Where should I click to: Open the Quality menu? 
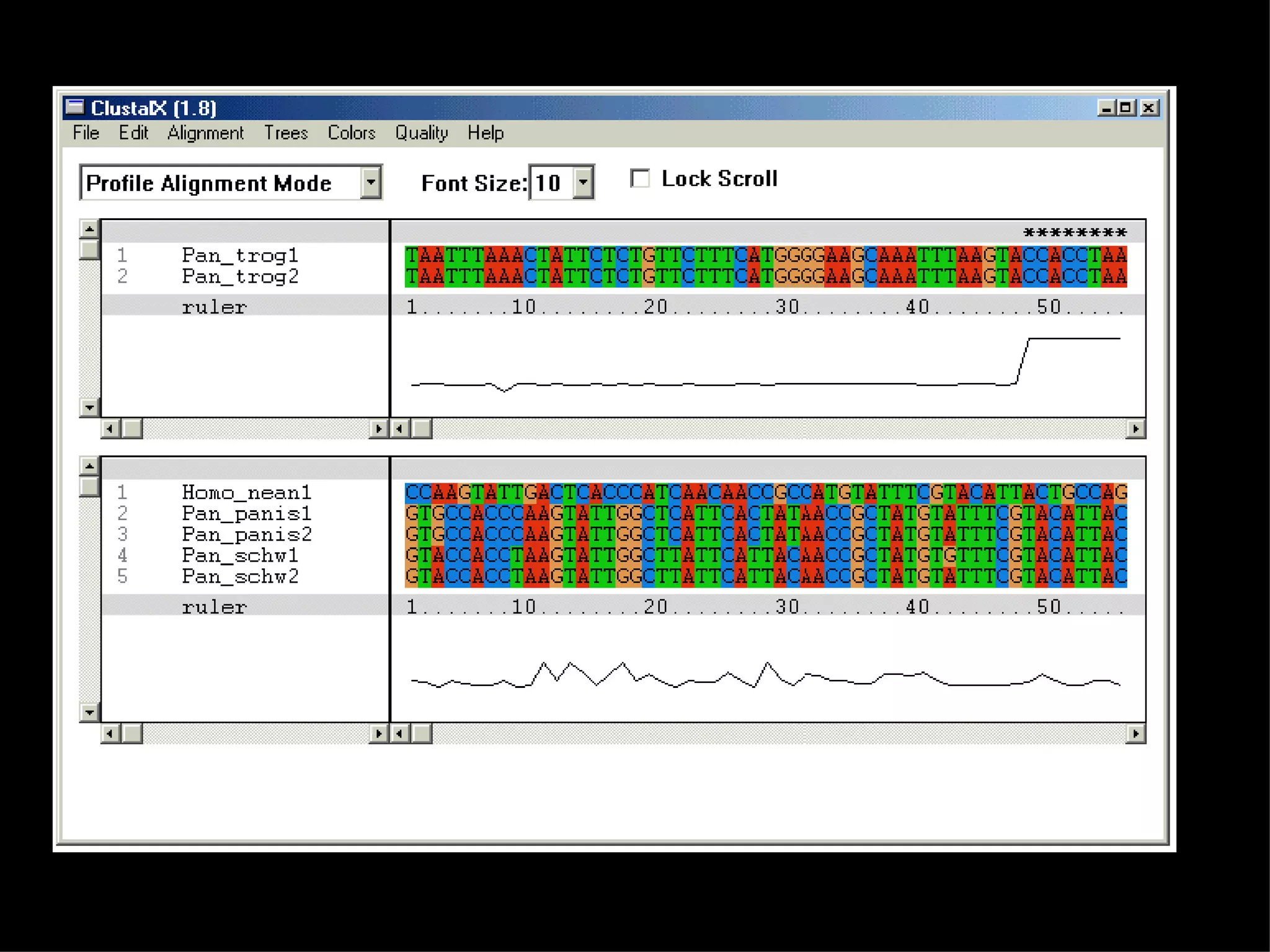point(422,133)
